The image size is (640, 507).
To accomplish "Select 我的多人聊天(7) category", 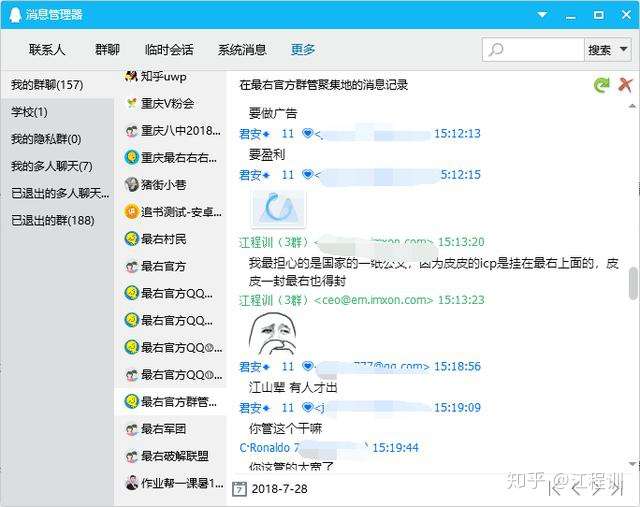I will click(57, 166).
